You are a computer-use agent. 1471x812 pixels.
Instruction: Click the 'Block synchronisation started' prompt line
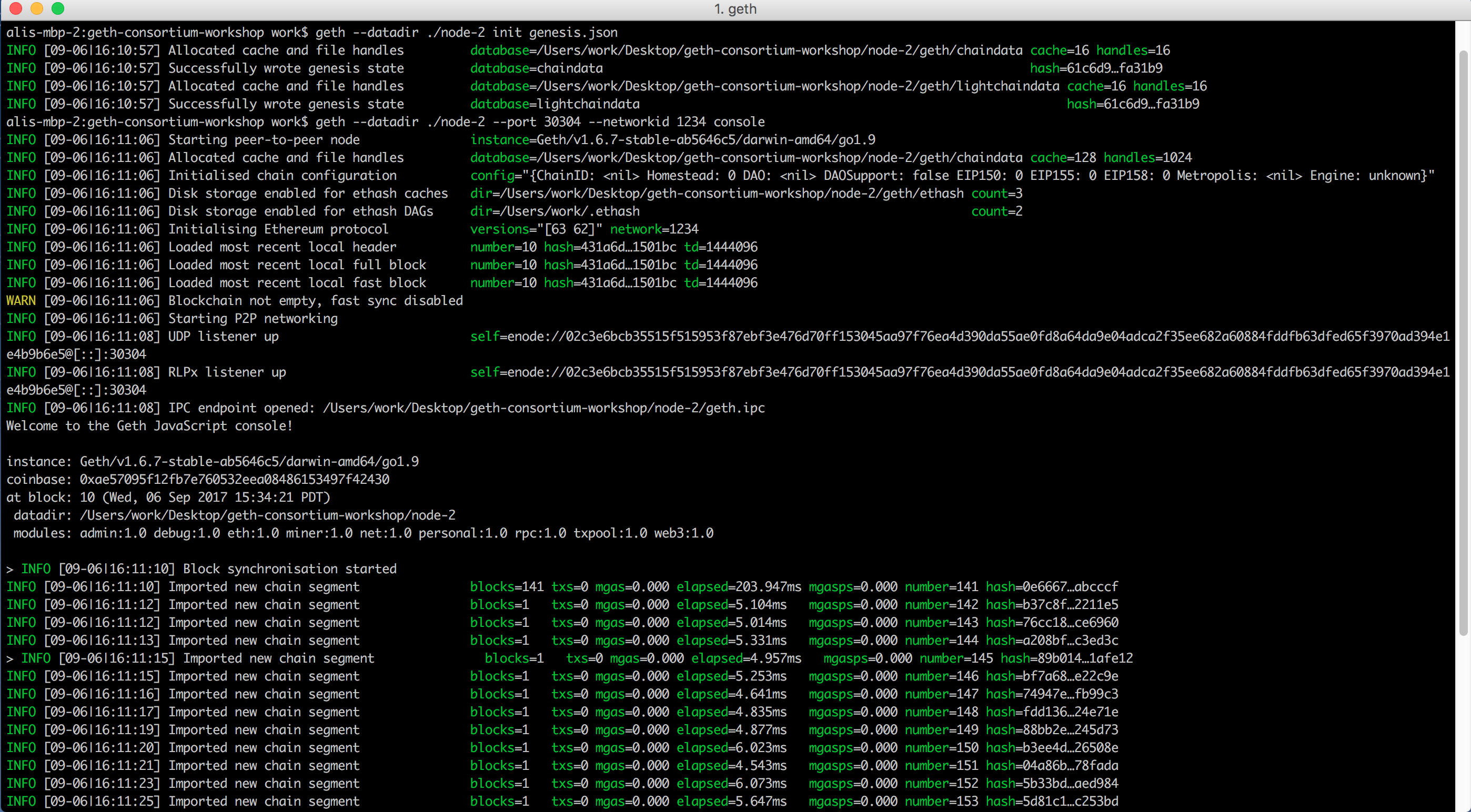(289, 569)
